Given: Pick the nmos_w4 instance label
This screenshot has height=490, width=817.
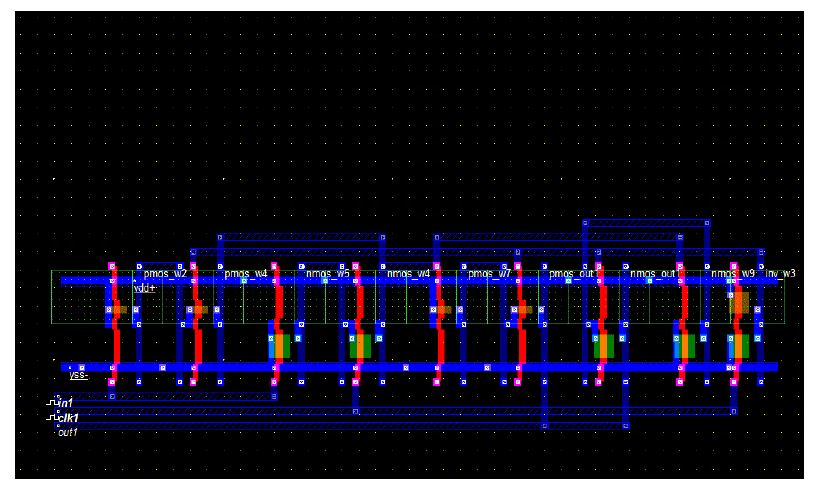Looking at the screenshot, I should 408,273.
